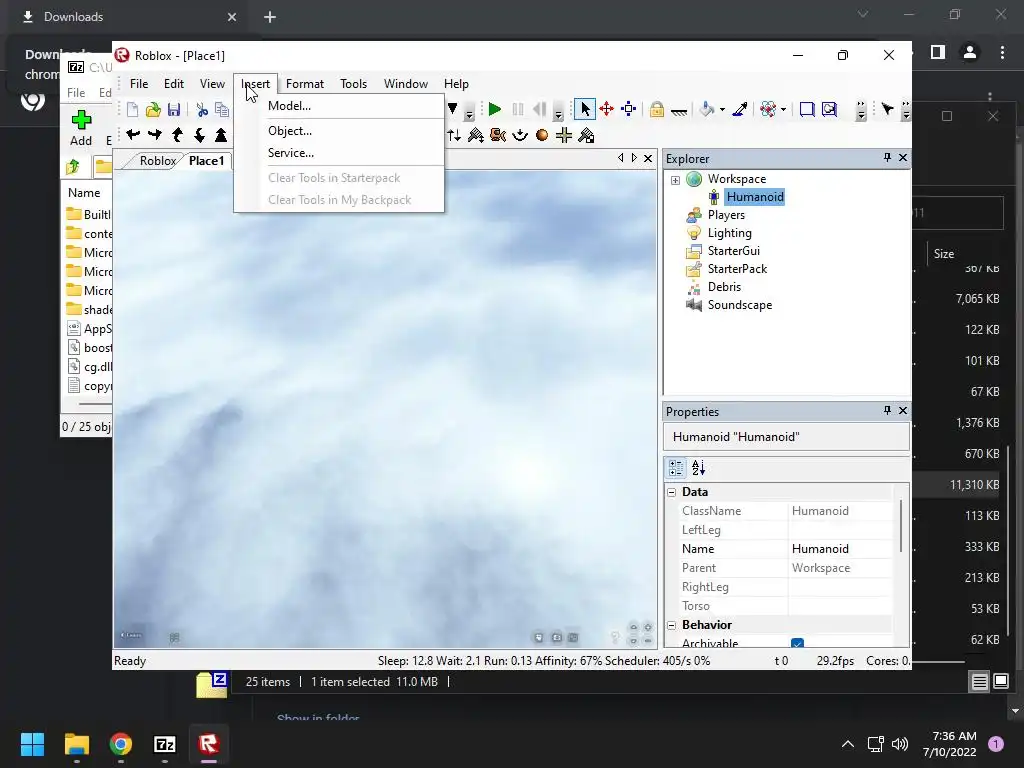
Task: Click the movie camera toolbar icon
Action: pyautogui.click(x=498, y=135)
